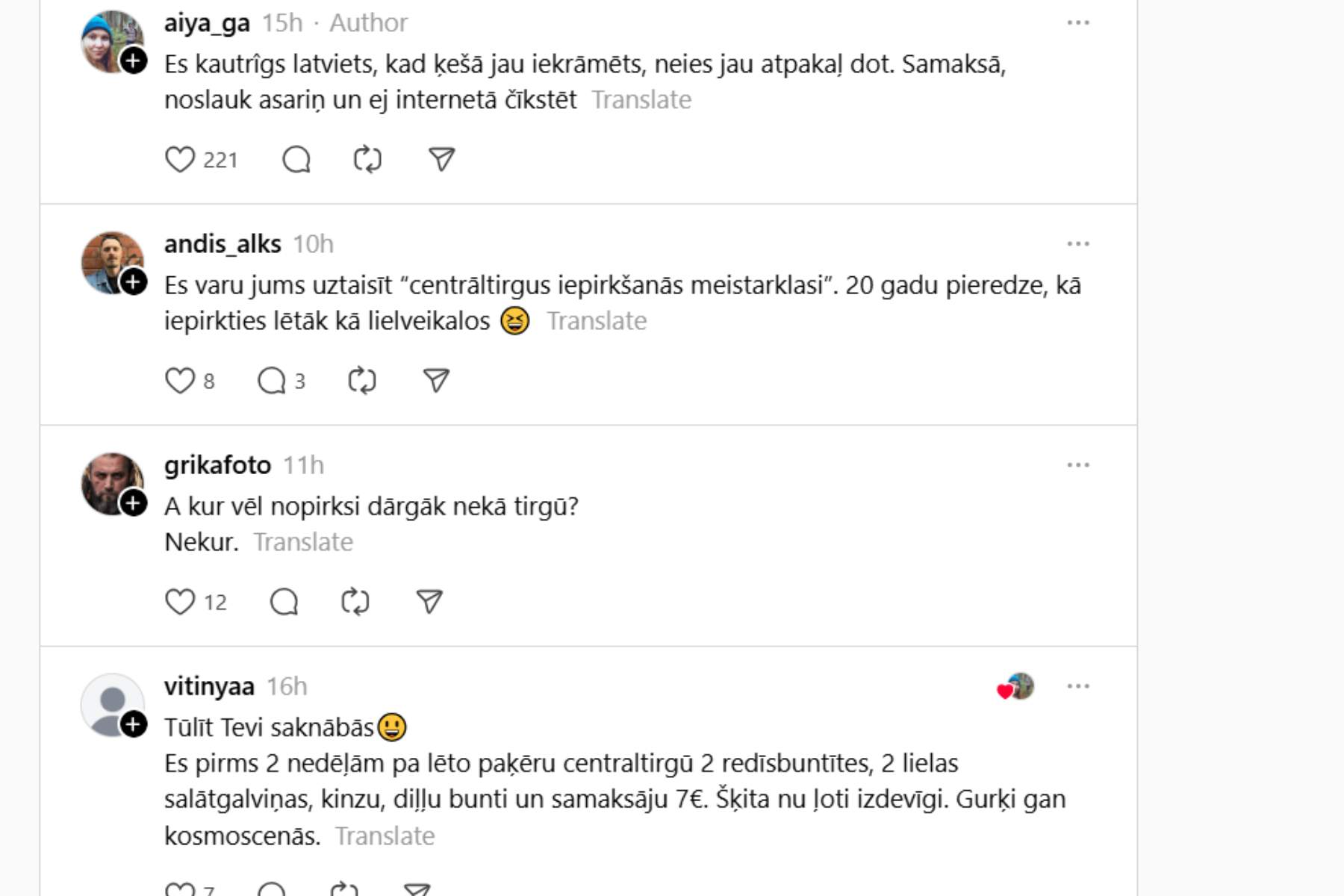
Task: Like andis_alks's comment
Action: coord(180,381)
